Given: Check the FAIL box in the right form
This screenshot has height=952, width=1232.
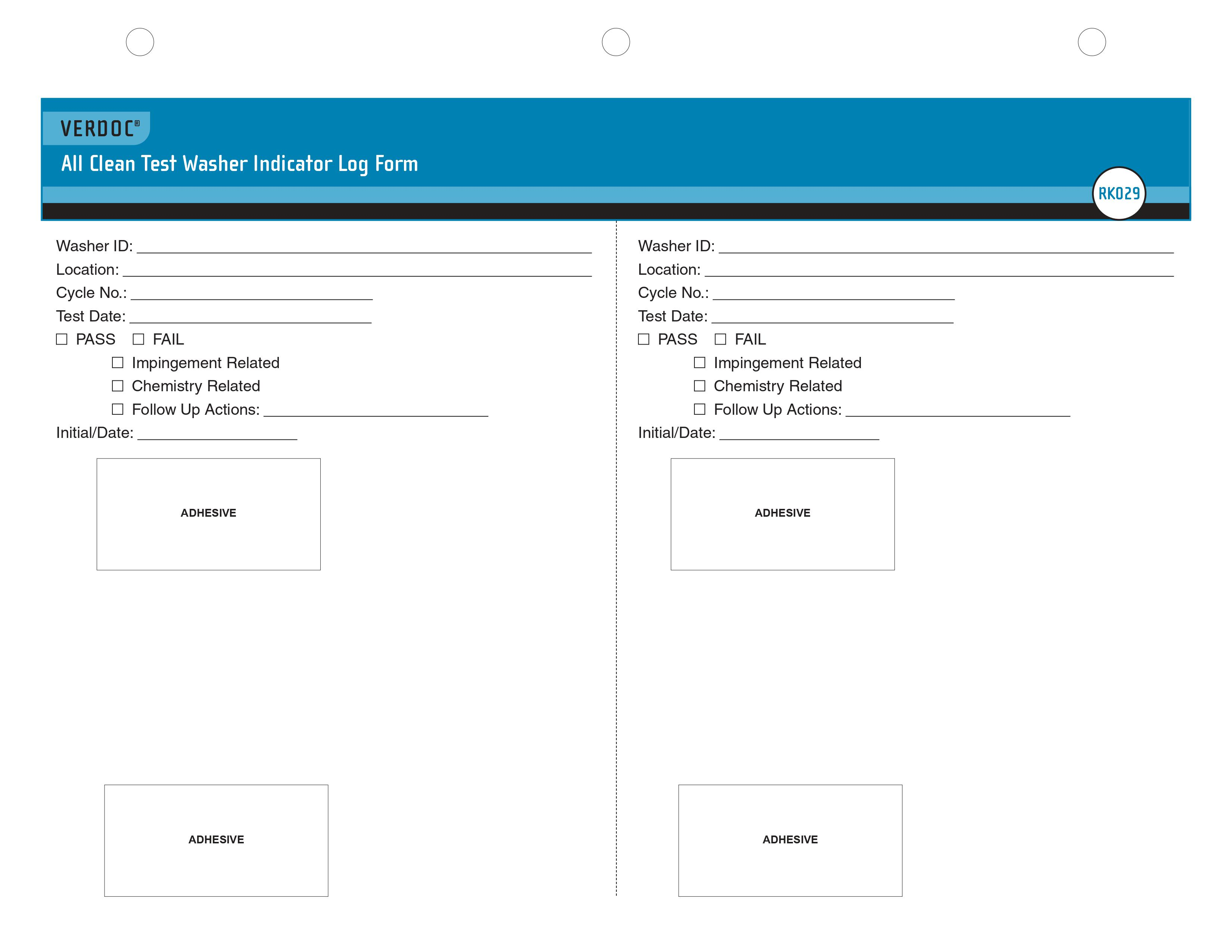Looking at the screenshot, I should (x=721, y=339).
